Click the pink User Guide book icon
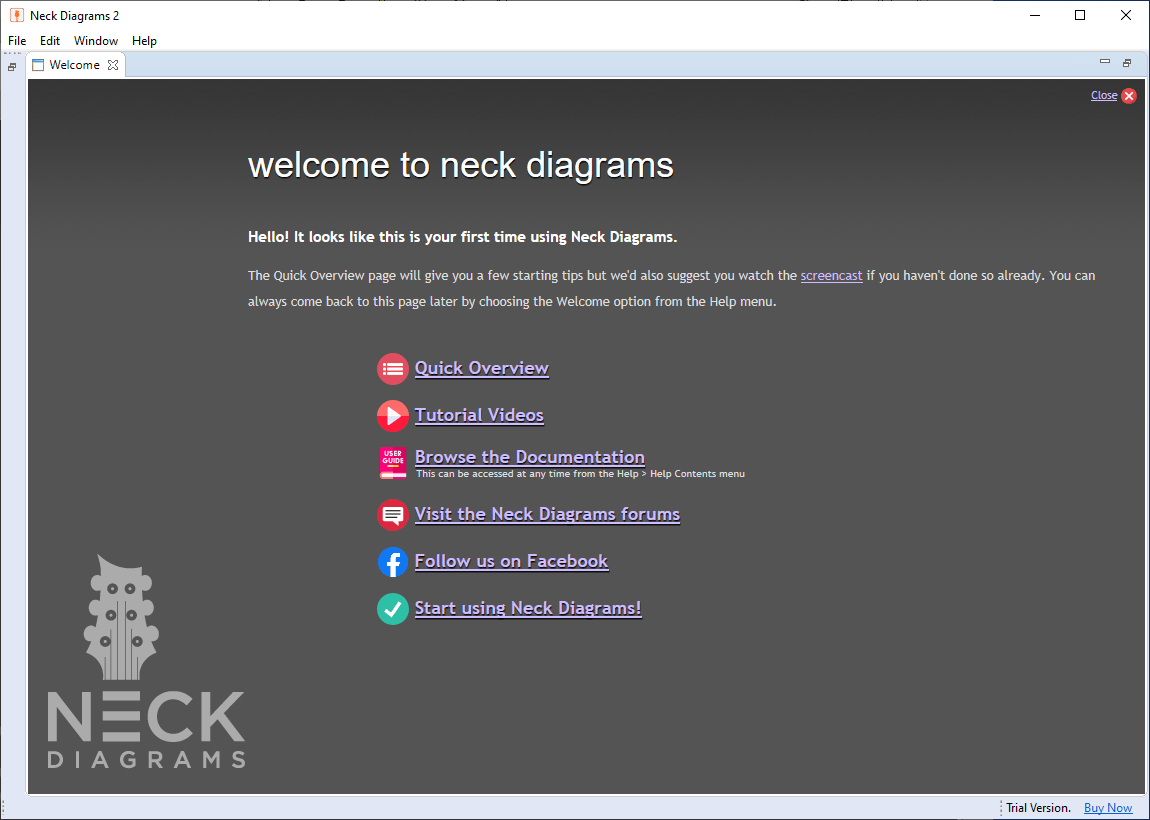This screenshot has height=820, width=1150. (393, 463)
